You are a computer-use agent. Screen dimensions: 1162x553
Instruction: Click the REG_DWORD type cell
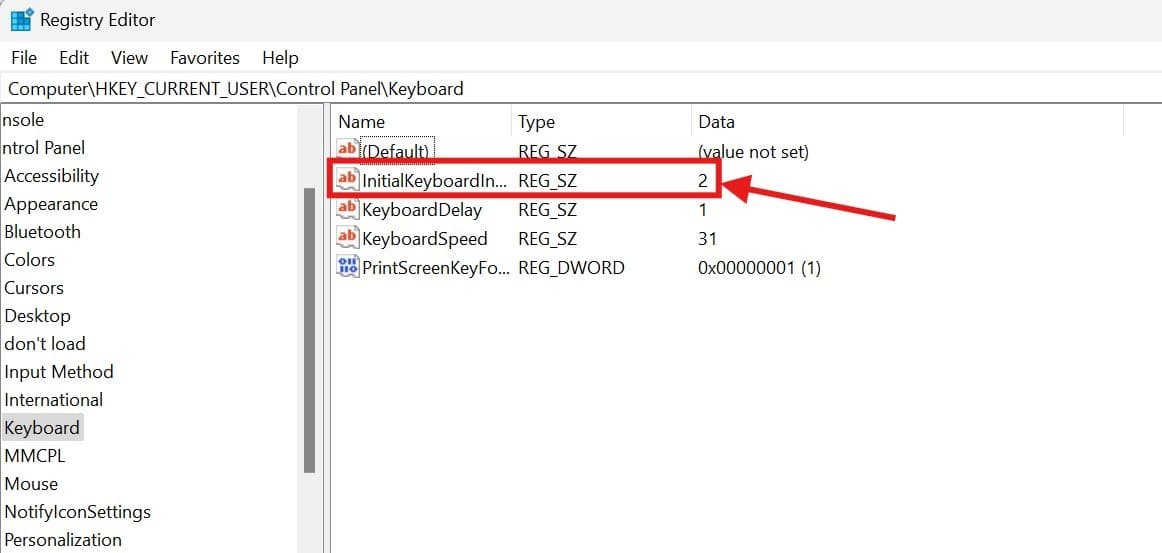[x=571, y=268]
